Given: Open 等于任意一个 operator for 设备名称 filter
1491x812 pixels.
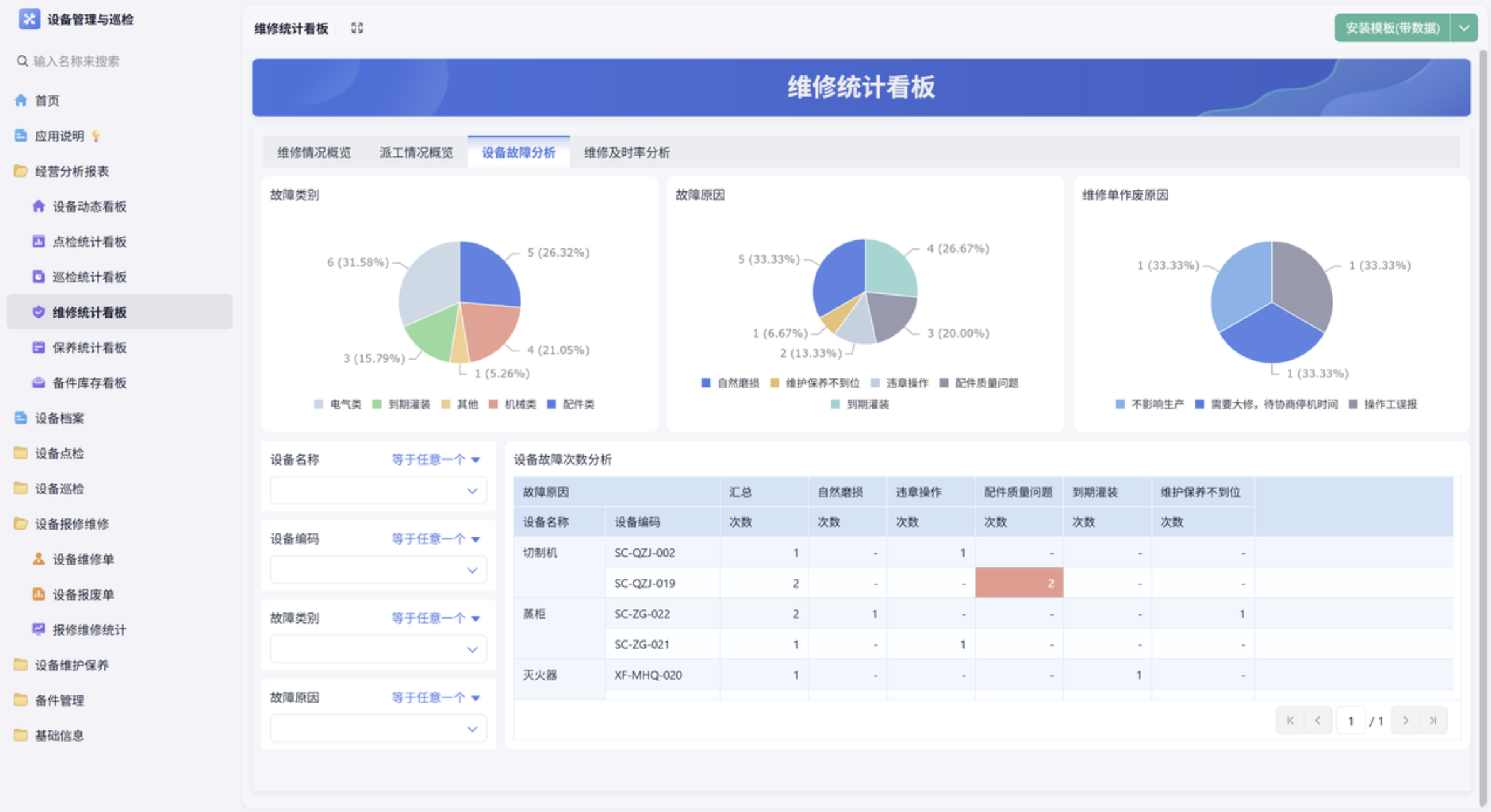Looking at the screenshot, I should [436, 460].
